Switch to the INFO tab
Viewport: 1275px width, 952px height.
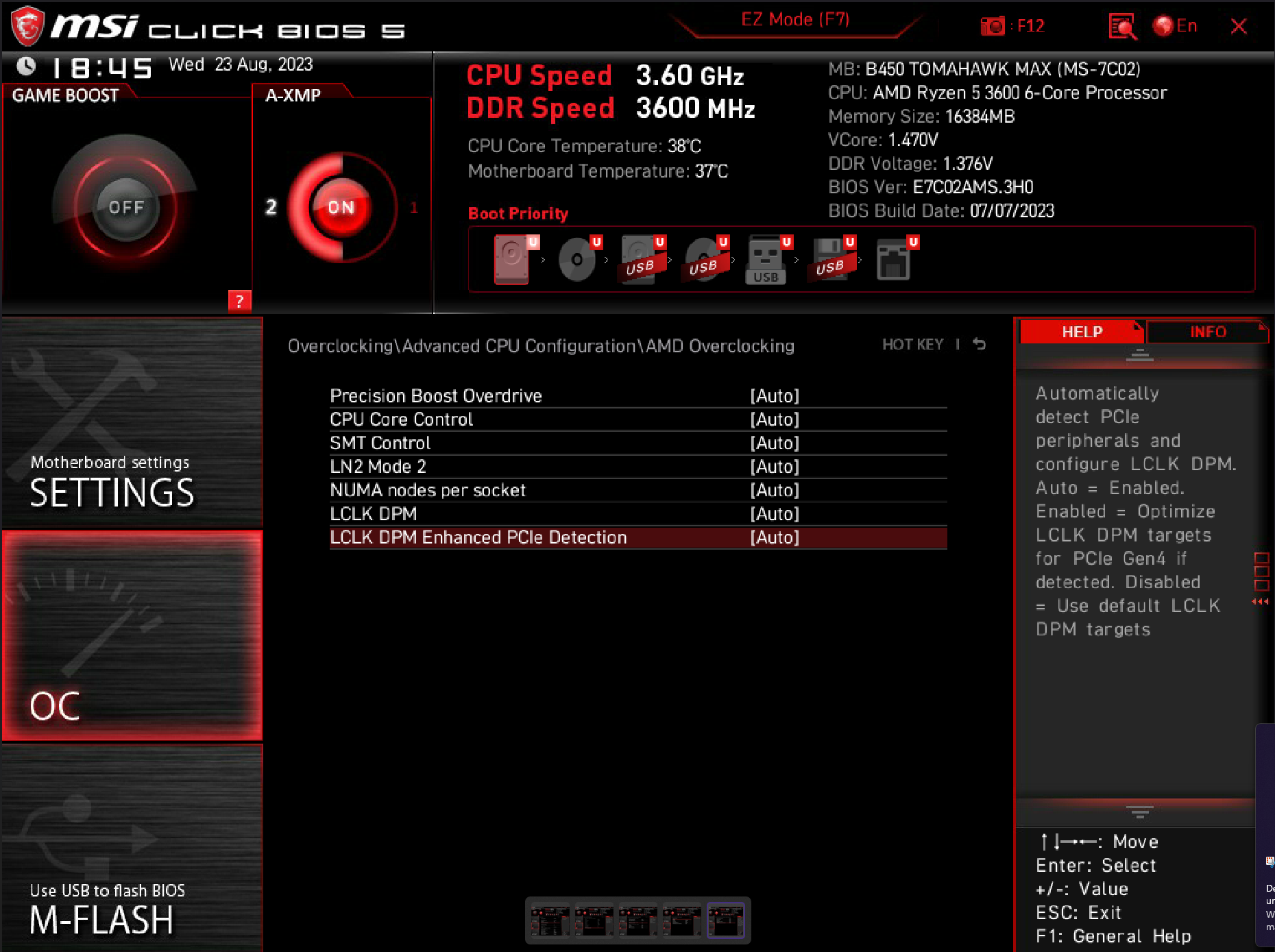pyautogui.click(x=1207, y=332)
